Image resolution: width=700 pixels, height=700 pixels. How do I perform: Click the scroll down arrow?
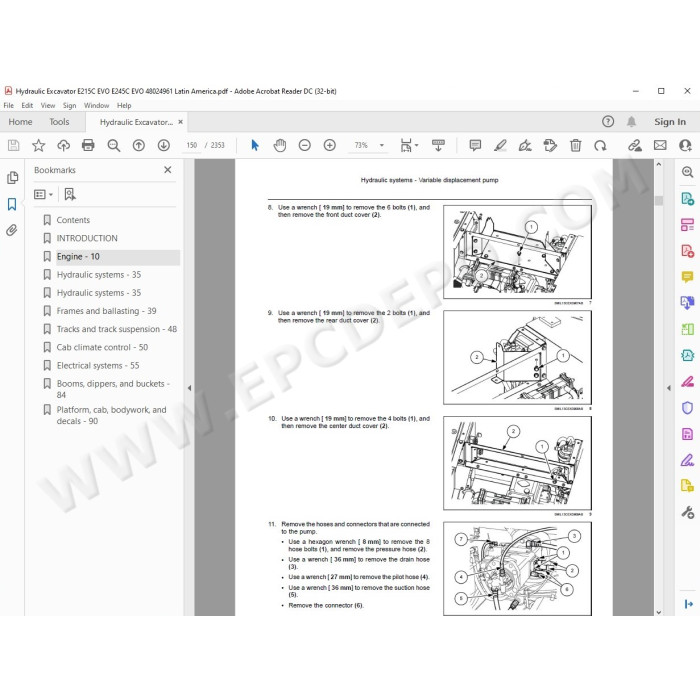coord(658,612)
